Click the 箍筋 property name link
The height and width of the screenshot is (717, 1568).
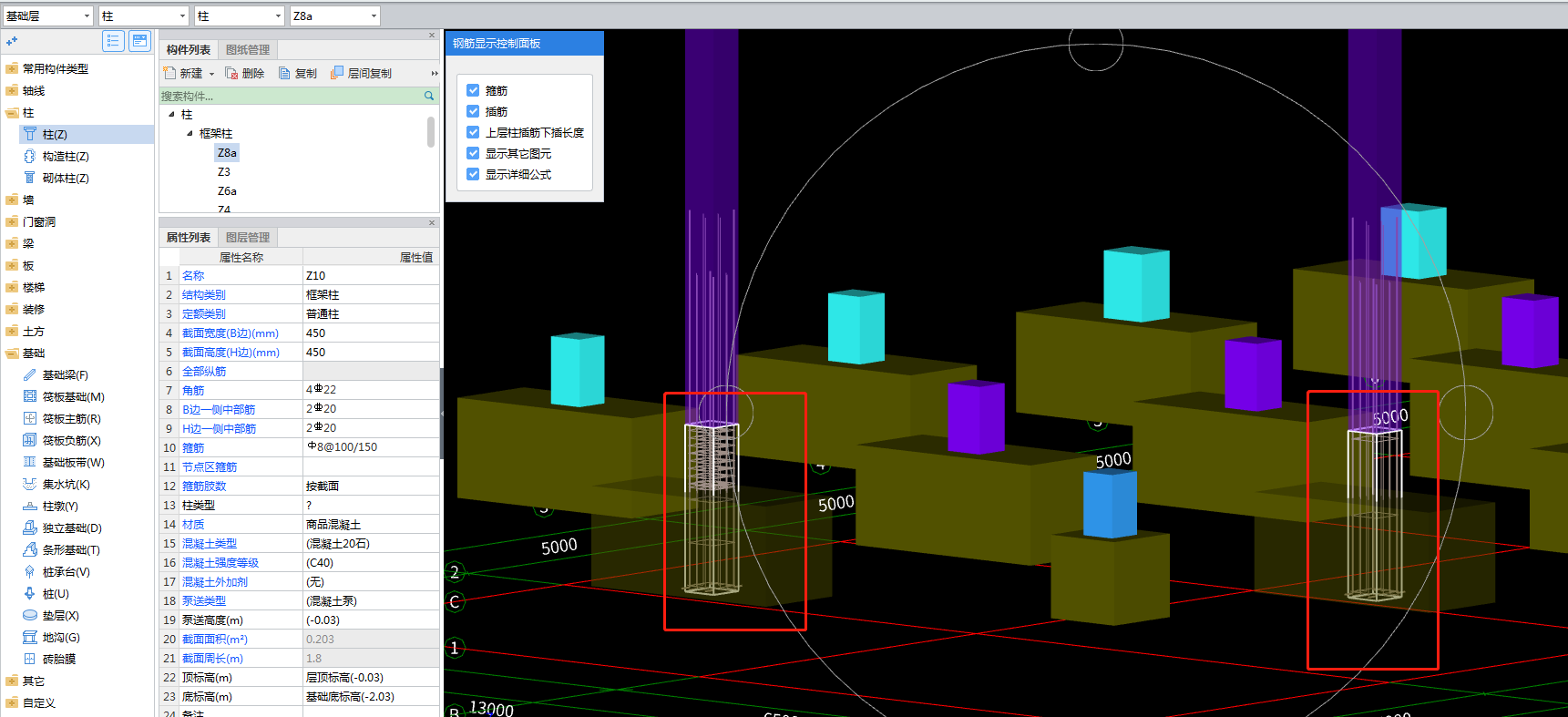tap(193, 447)
